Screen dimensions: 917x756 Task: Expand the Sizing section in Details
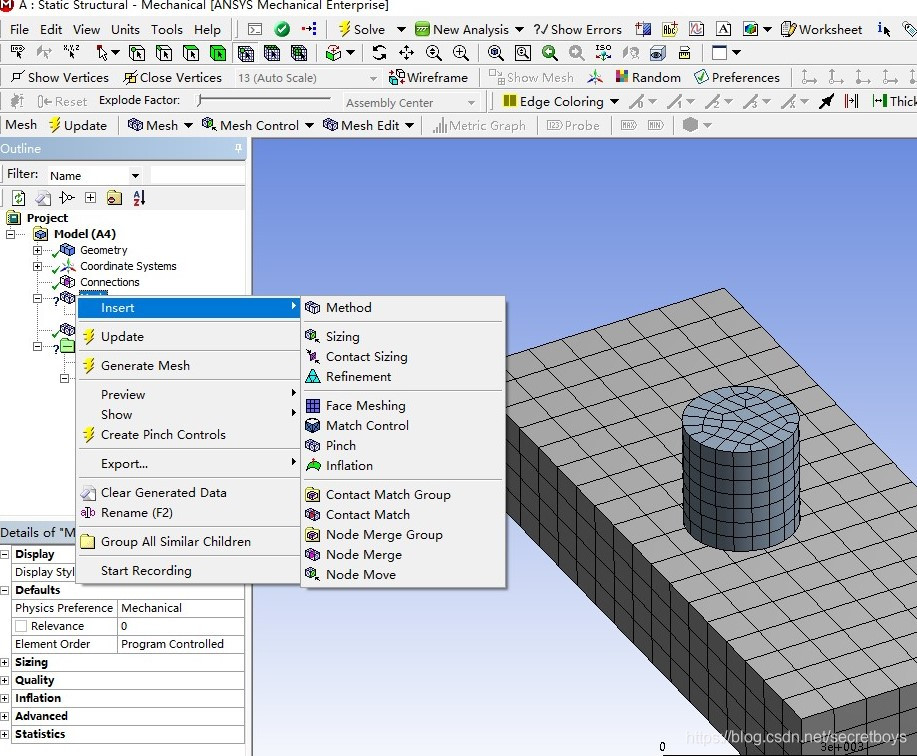tap(5, 662)
